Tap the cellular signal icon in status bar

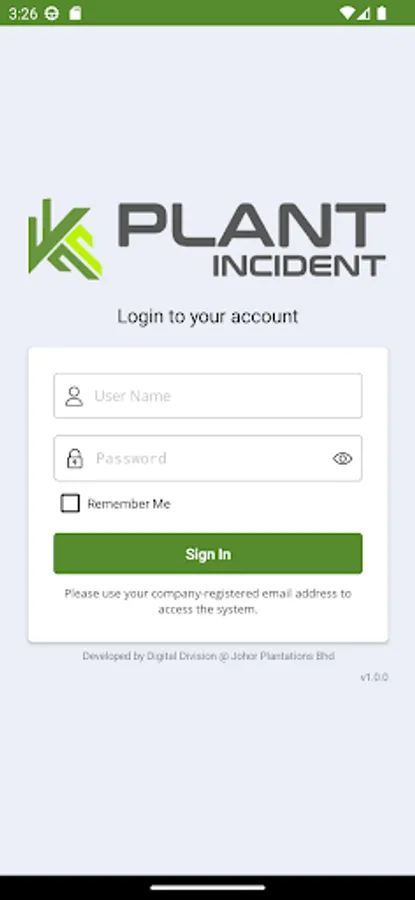[364, 13]
